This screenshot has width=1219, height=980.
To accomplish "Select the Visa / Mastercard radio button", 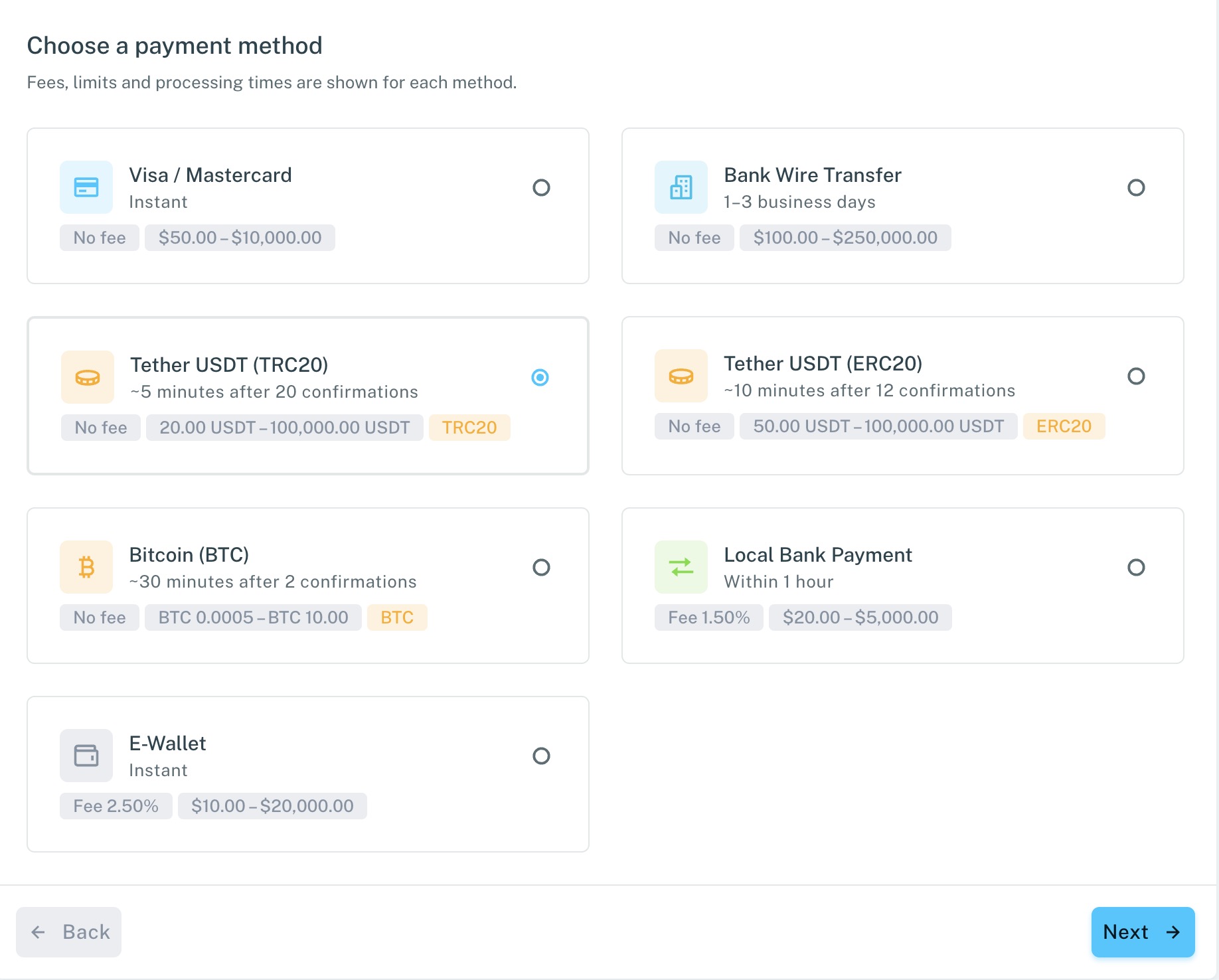I will click(541, 187).
